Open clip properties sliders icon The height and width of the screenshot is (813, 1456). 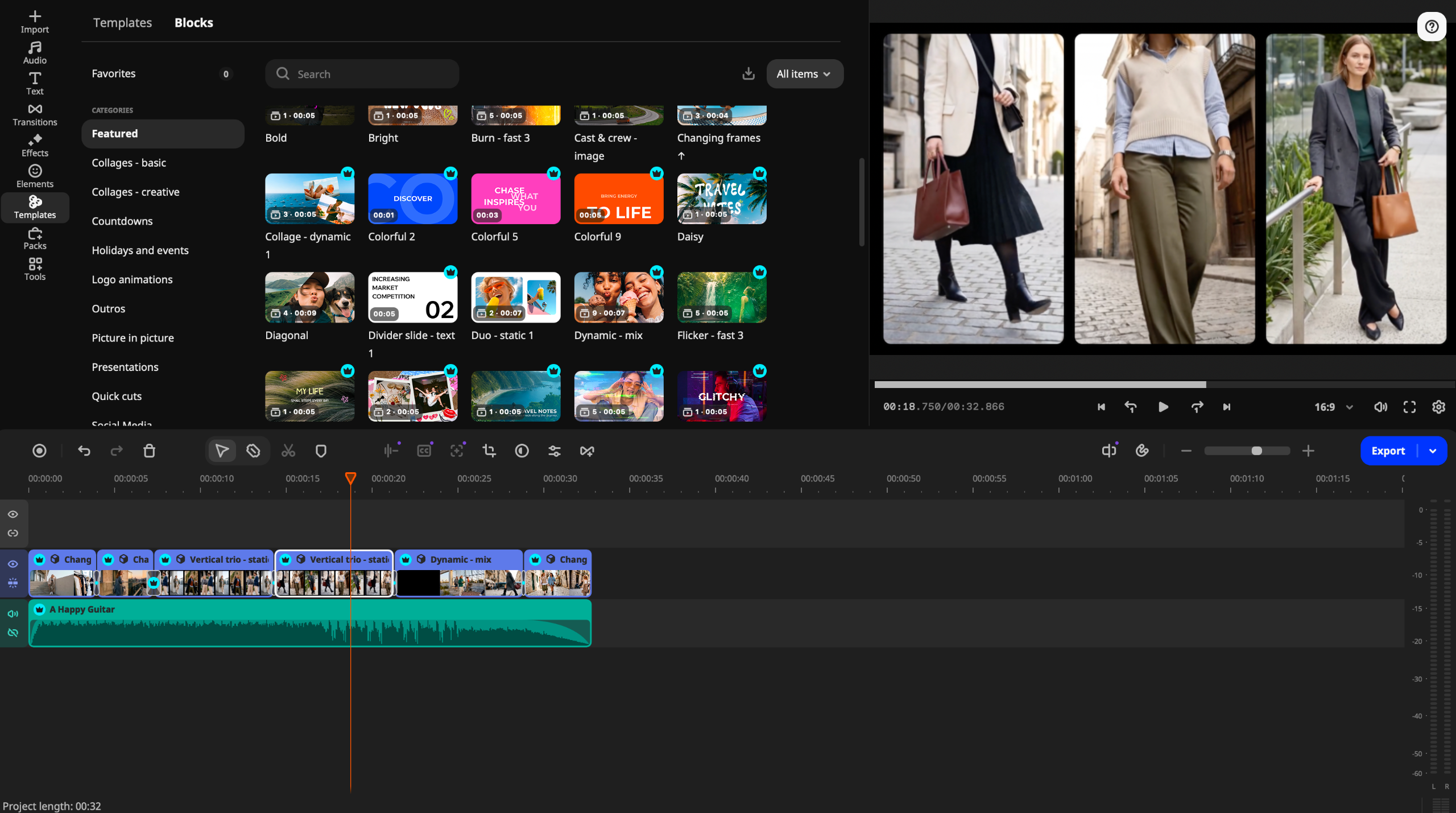(x=555, y=451)
